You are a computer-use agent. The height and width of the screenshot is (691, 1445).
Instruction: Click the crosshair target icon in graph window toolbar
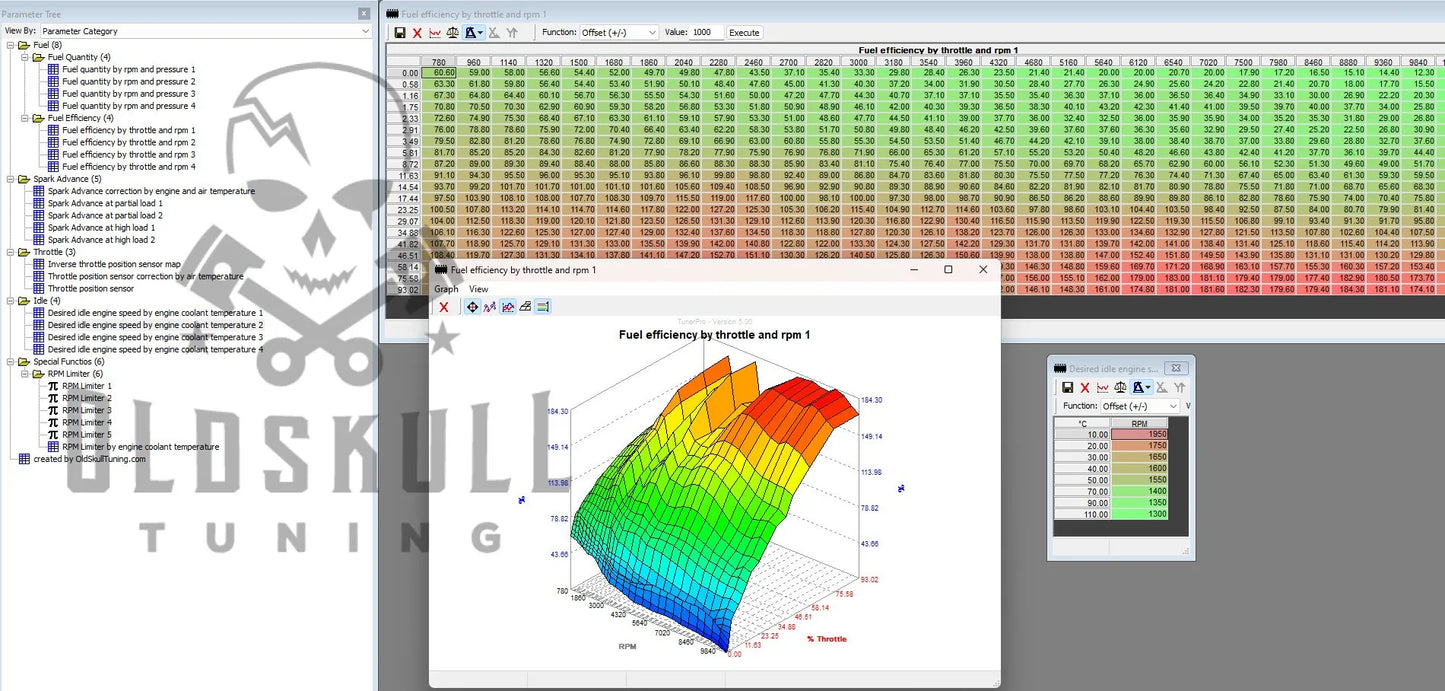(x=472, y=307)
